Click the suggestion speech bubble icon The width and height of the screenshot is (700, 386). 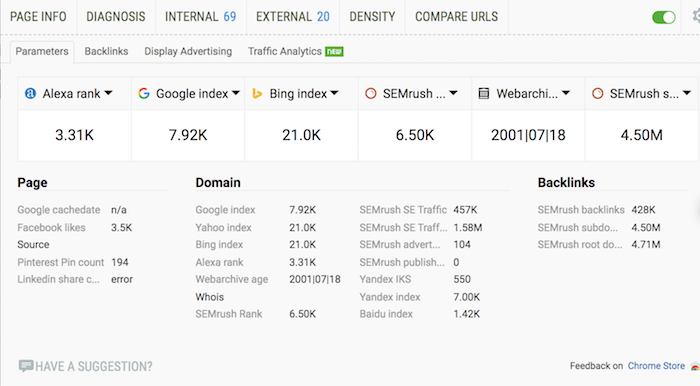click(x=25, y=366)
